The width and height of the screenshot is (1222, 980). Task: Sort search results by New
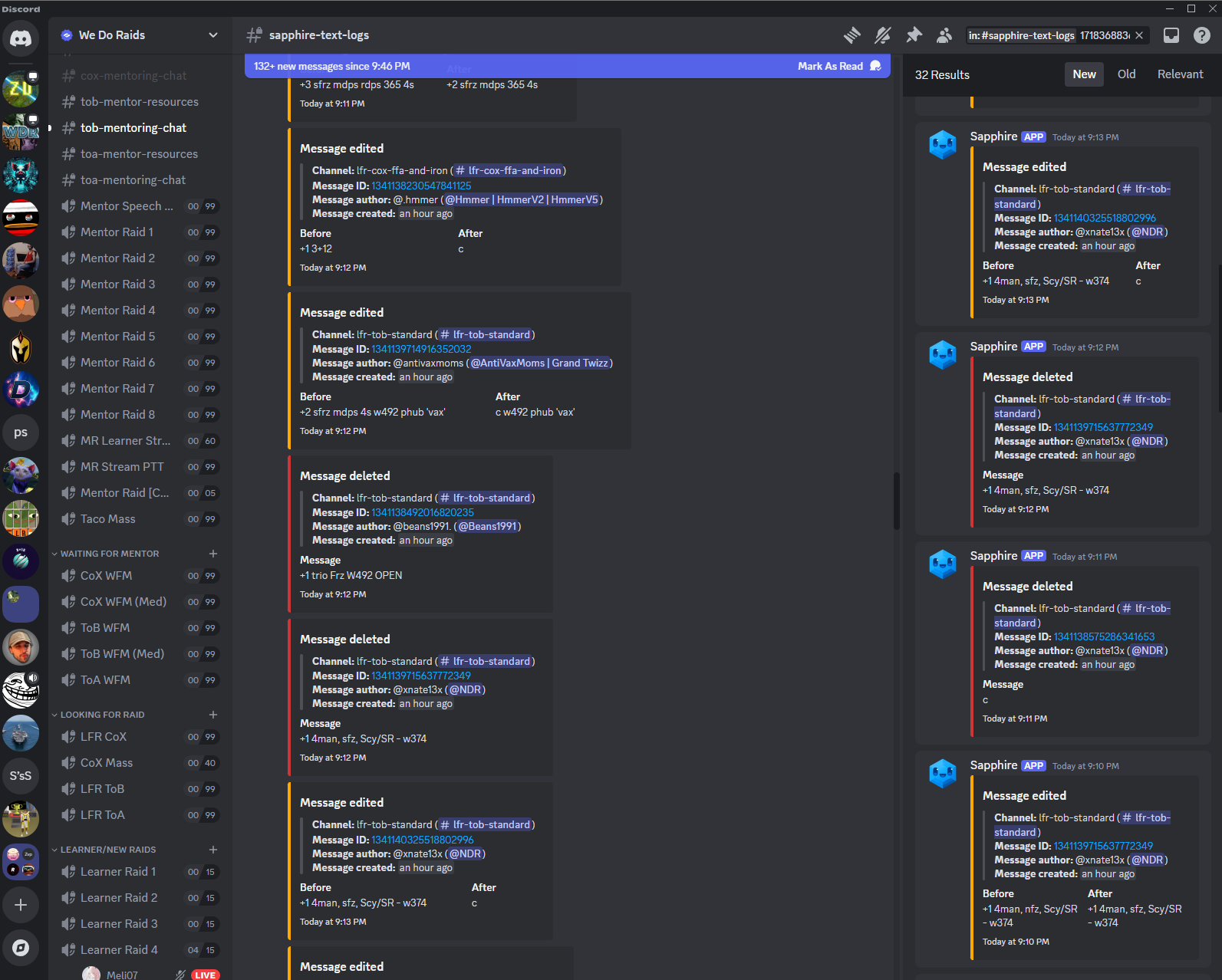1084,74
